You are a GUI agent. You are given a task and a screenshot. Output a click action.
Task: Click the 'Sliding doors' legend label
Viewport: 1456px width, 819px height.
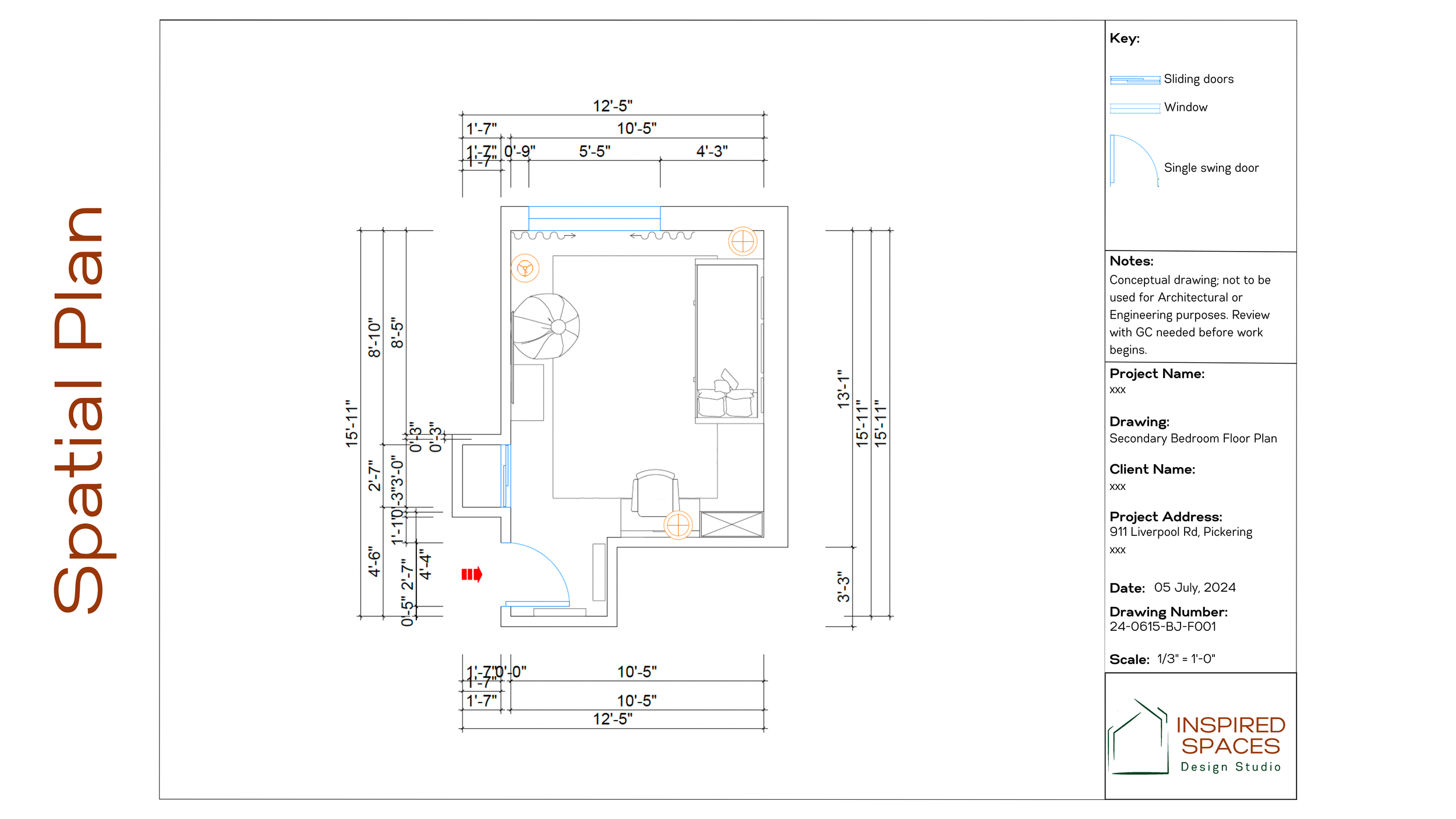pyautogui.click(x=1199, y=79)
